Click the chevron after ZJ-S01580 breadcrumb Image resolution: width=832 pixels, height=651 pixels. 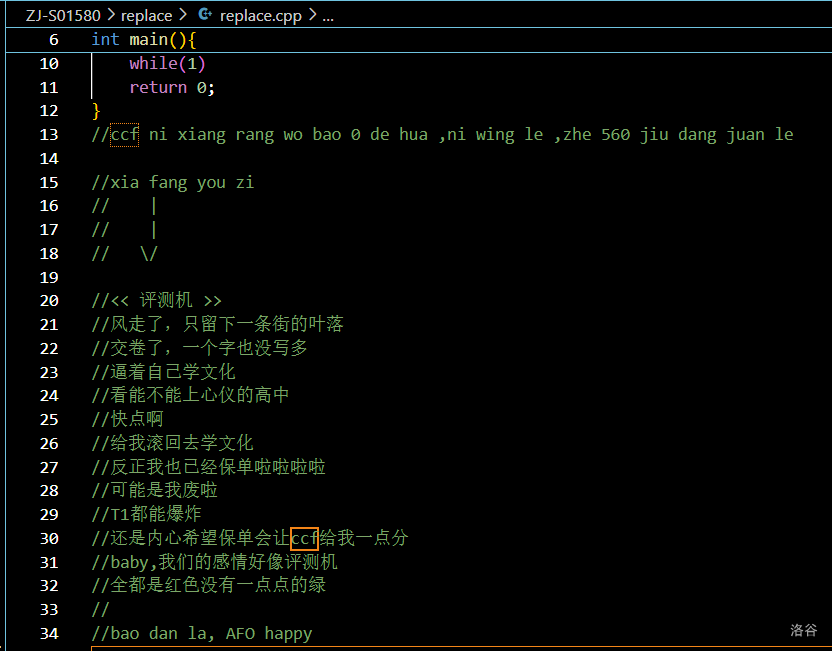pyautogui.click(x=112, y=15)
